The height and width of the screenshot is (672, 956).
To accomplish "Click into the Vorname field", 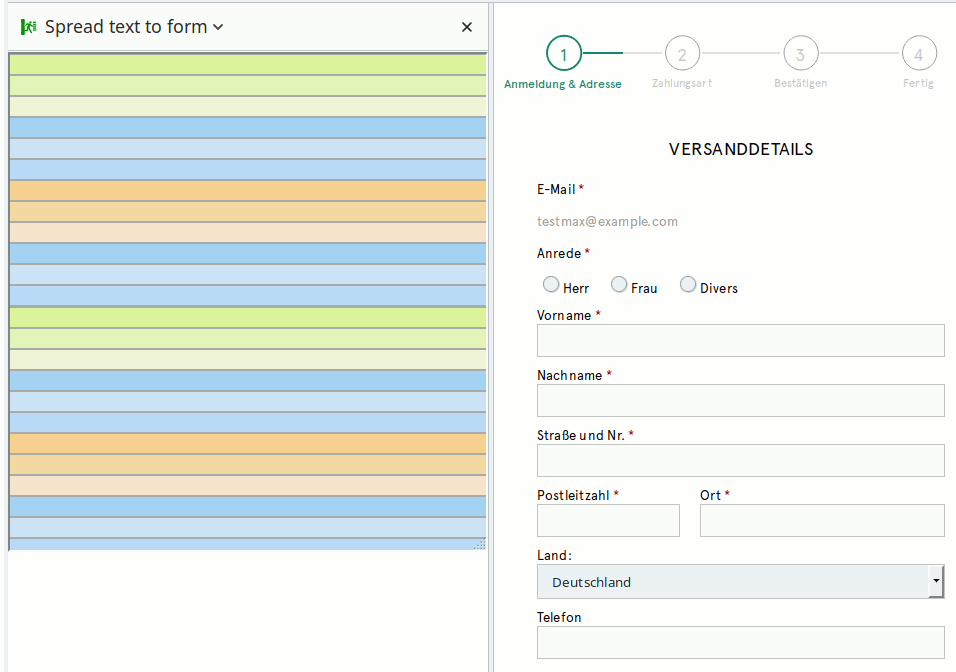I will 740,341.
